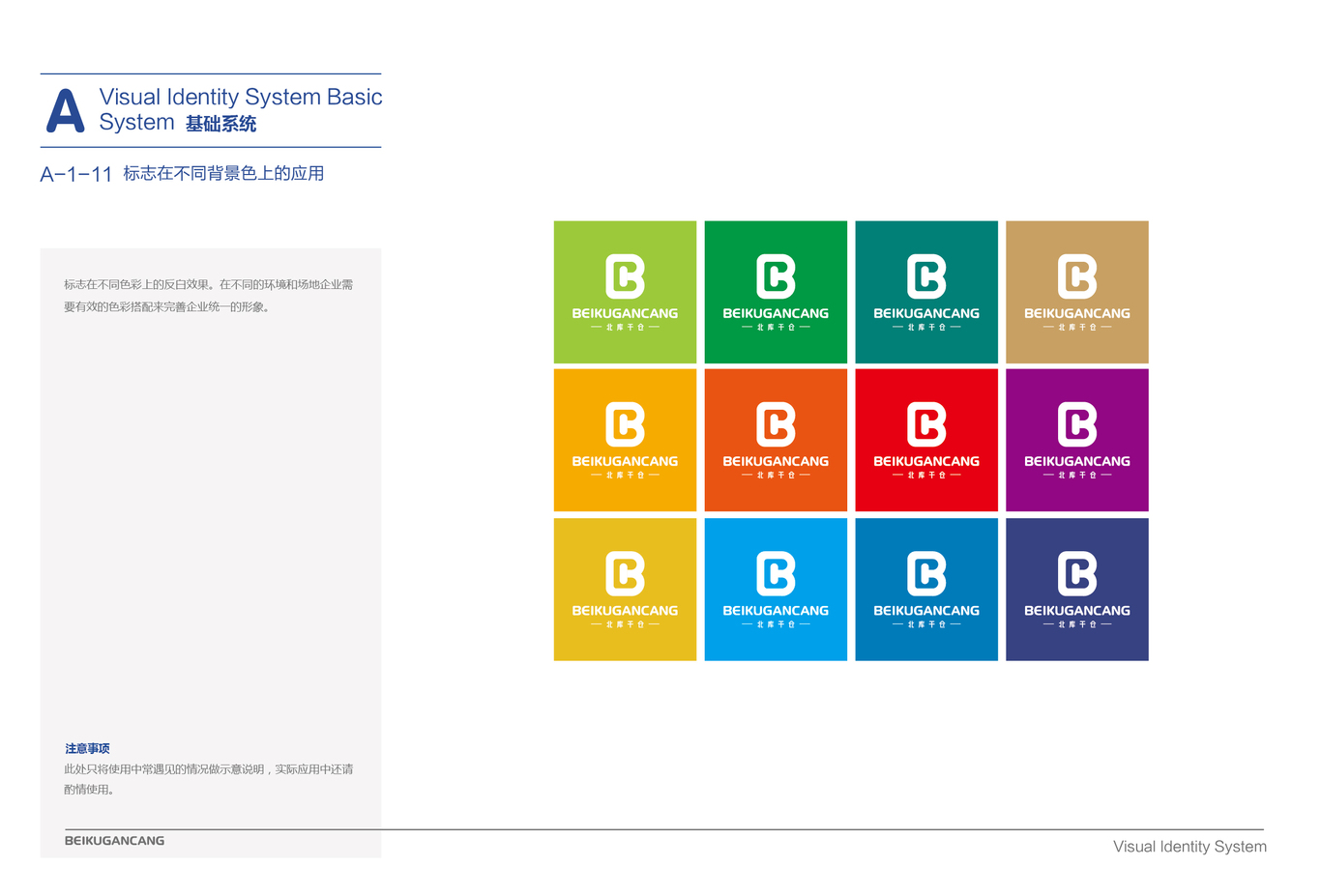Click the B logo on the orange-red tile
The image size is (1321, 896).
pos(776,424)
